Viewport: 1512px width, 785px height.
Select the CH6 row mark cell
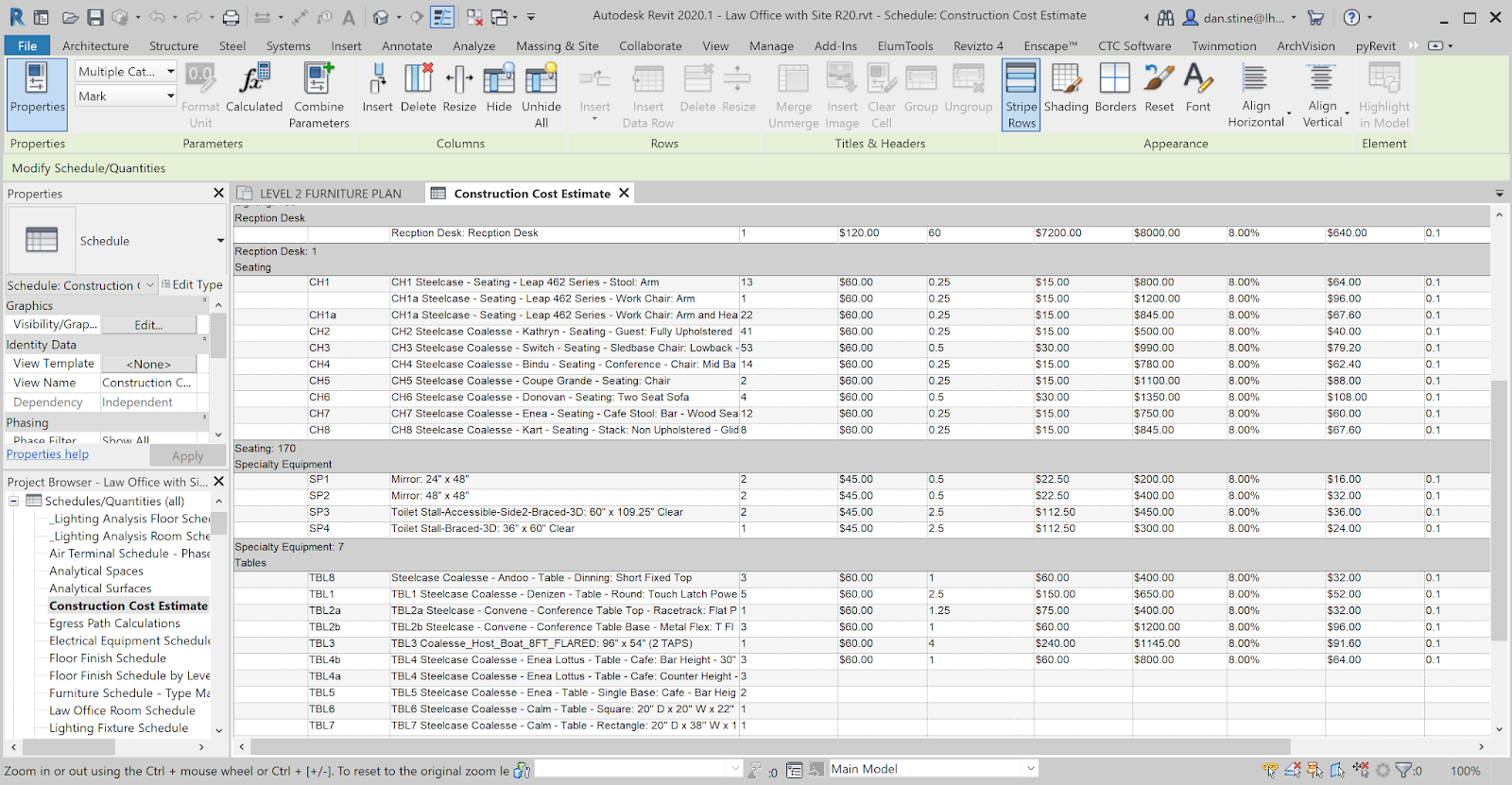(348, 398)
